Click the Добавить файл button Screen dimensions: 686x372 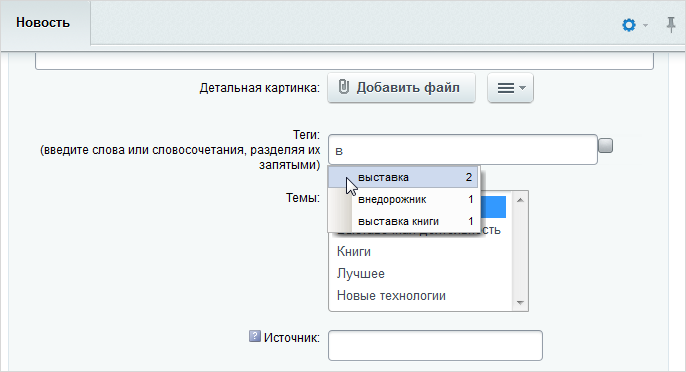[x=401, y=88]
